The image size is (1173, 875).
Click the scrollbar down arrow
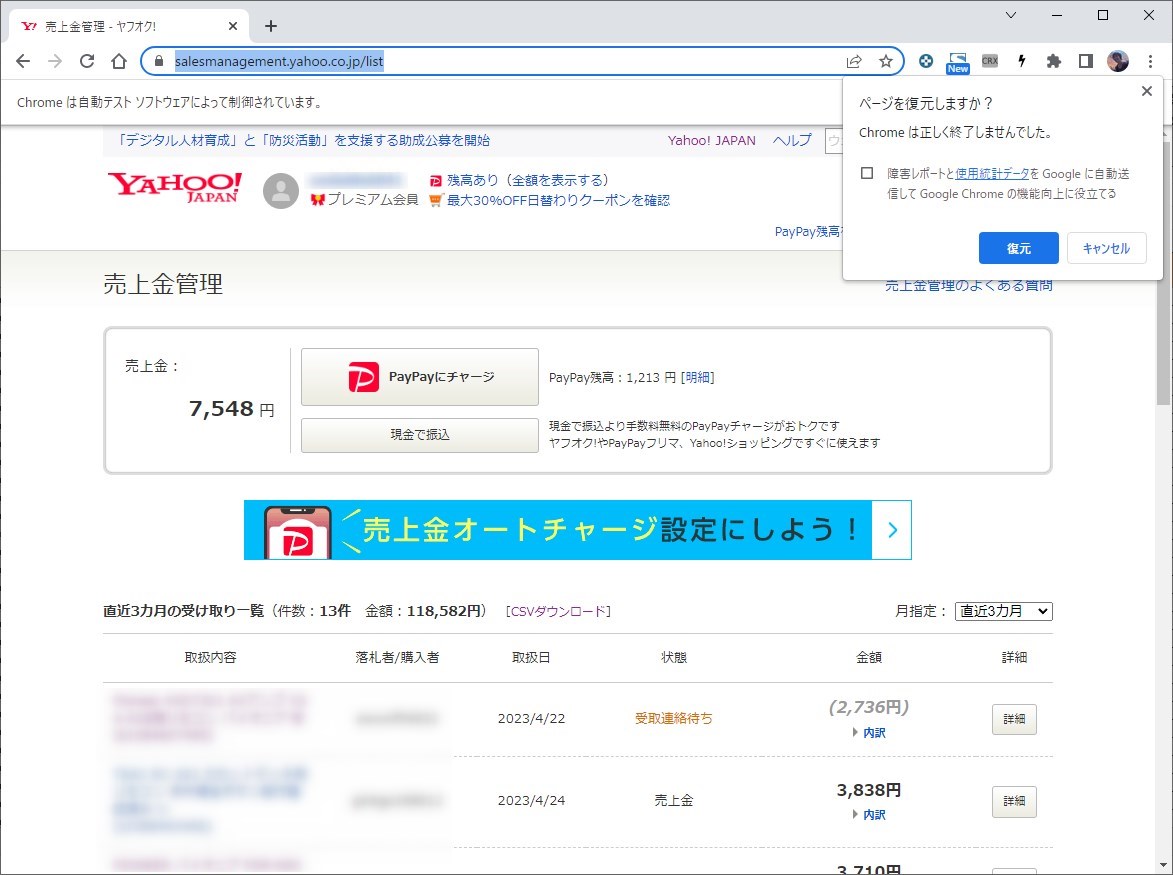coord(1163,865)
